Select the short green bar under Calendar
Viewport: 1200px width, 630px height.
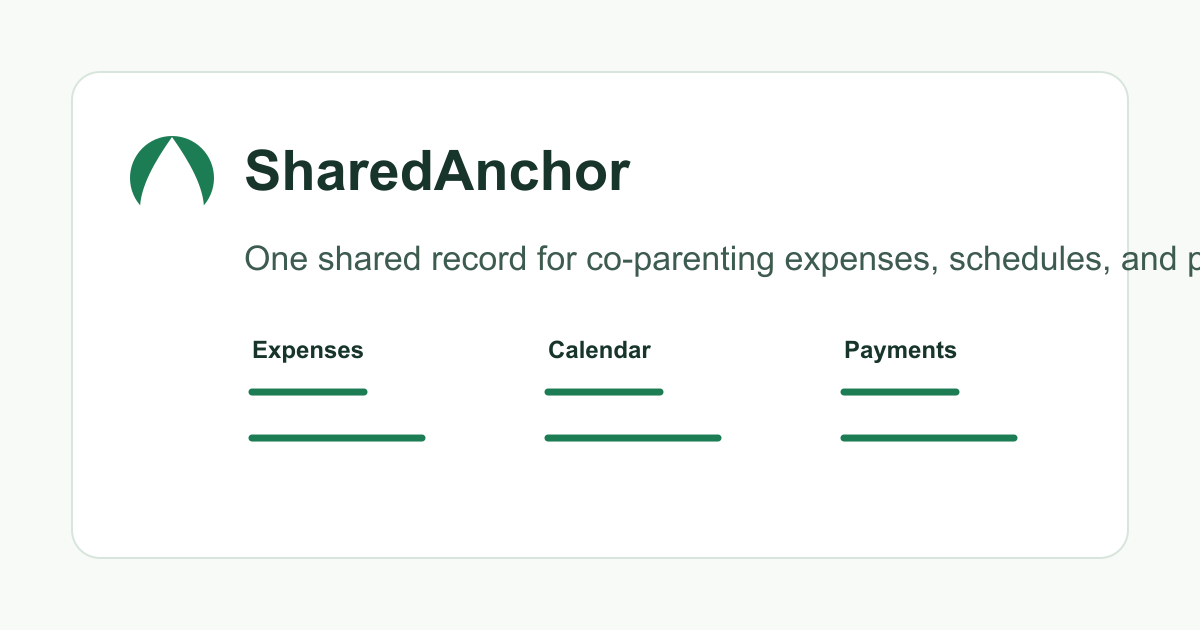pos(604,392)
